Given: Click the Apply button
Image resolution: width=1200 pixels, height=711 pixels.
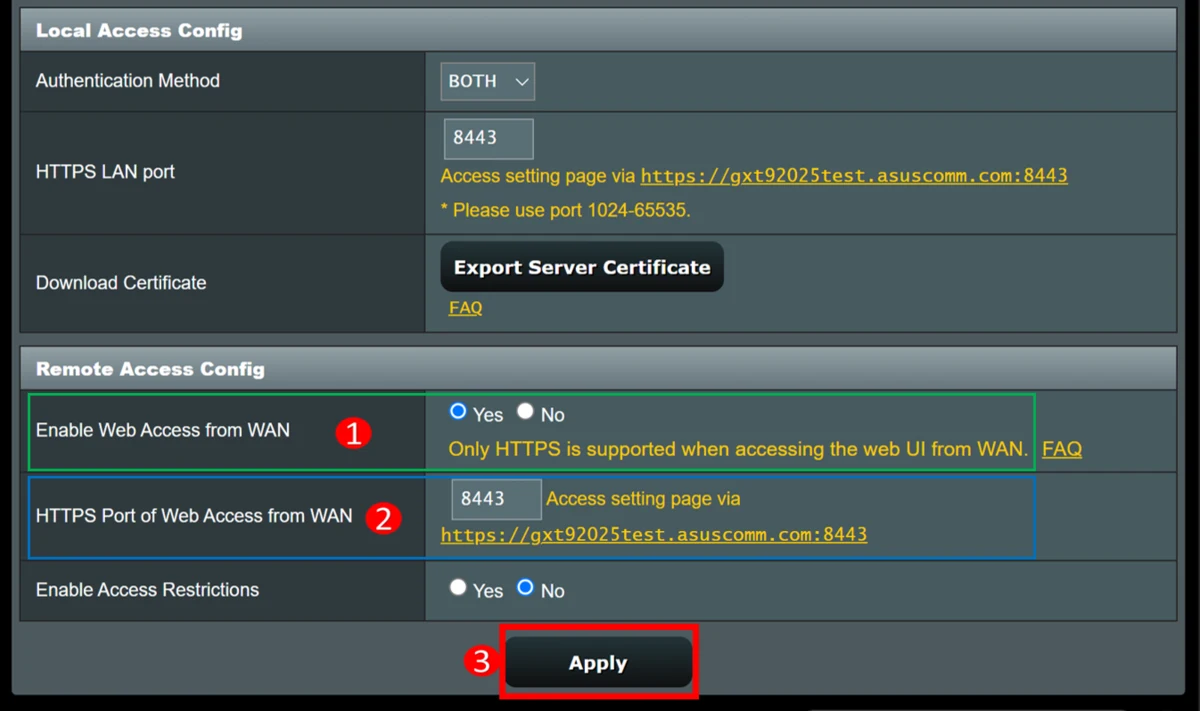Looking at the screenshot, I should [x=598, y=663].
